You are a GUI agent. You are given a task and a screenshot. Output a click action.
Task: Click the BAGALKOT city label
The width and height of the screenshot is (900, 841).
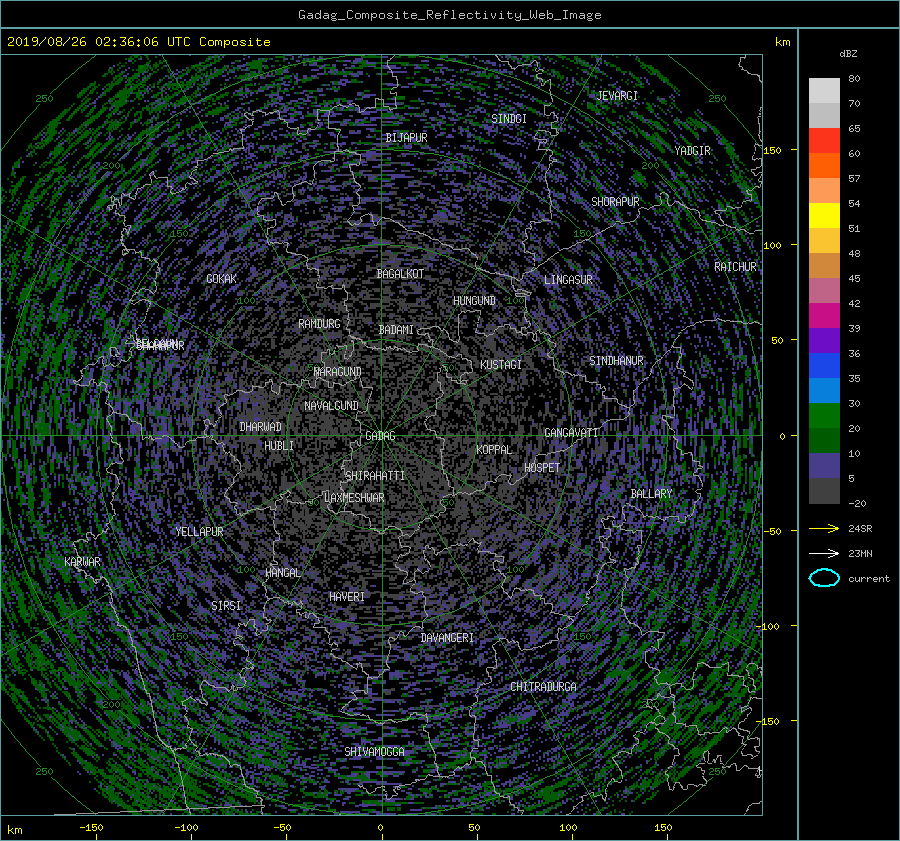400,274
